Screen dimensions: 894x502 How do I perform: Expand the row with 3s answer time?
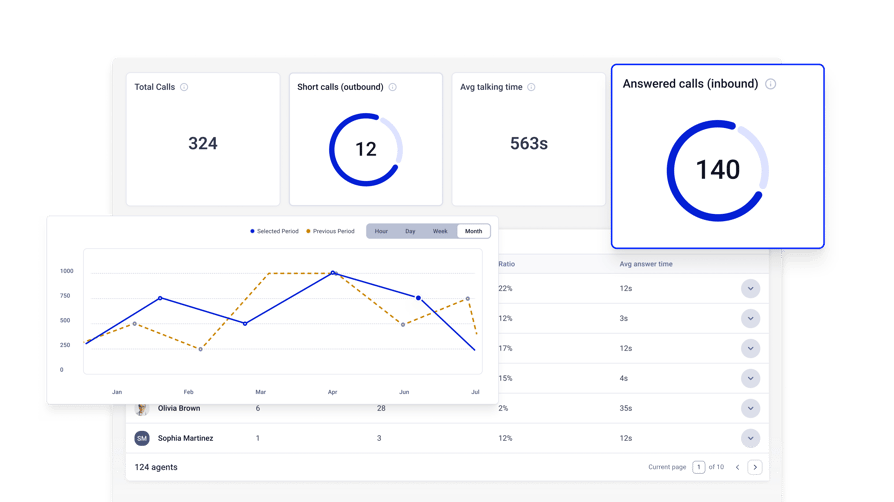click(750, 318)
